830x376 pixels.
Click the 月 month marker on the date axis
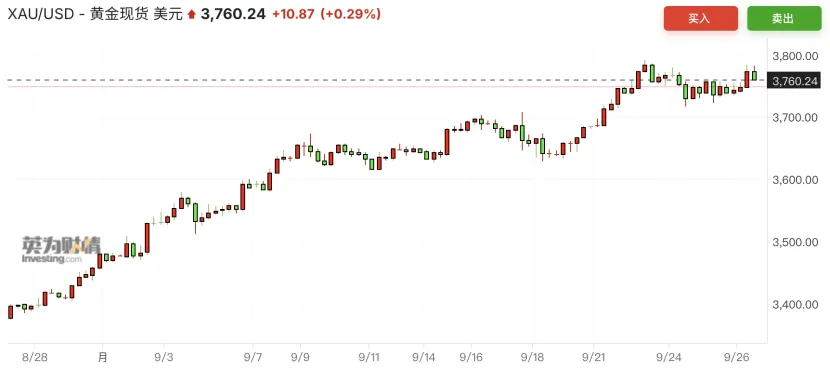pyautogui.click(x=103, y=357)
